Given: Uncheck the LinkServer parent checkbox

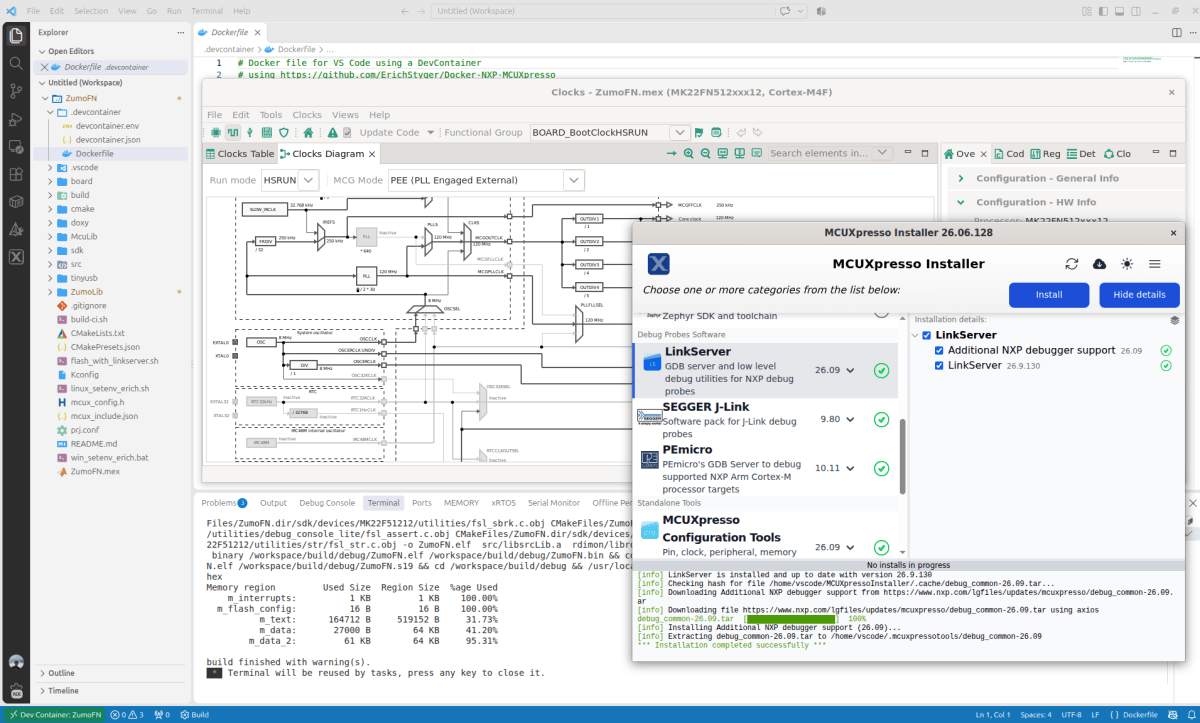Looking at the screenshot, I should click(927, 335).
